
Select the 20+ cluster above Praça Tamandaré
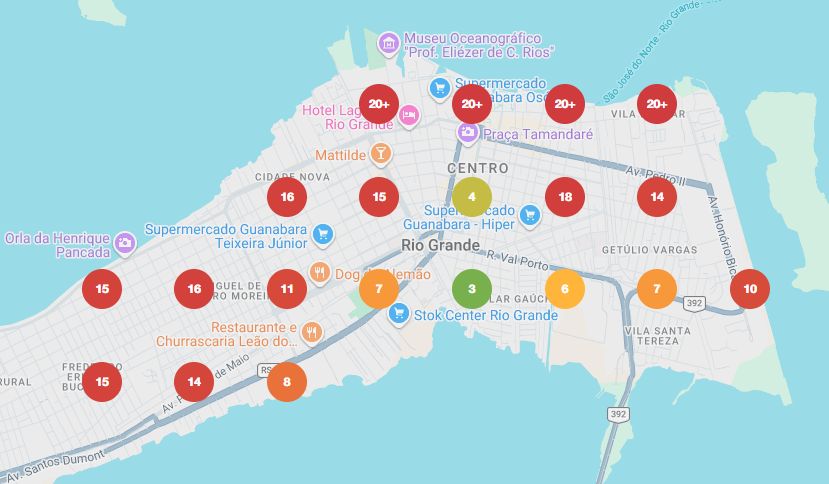472,104
